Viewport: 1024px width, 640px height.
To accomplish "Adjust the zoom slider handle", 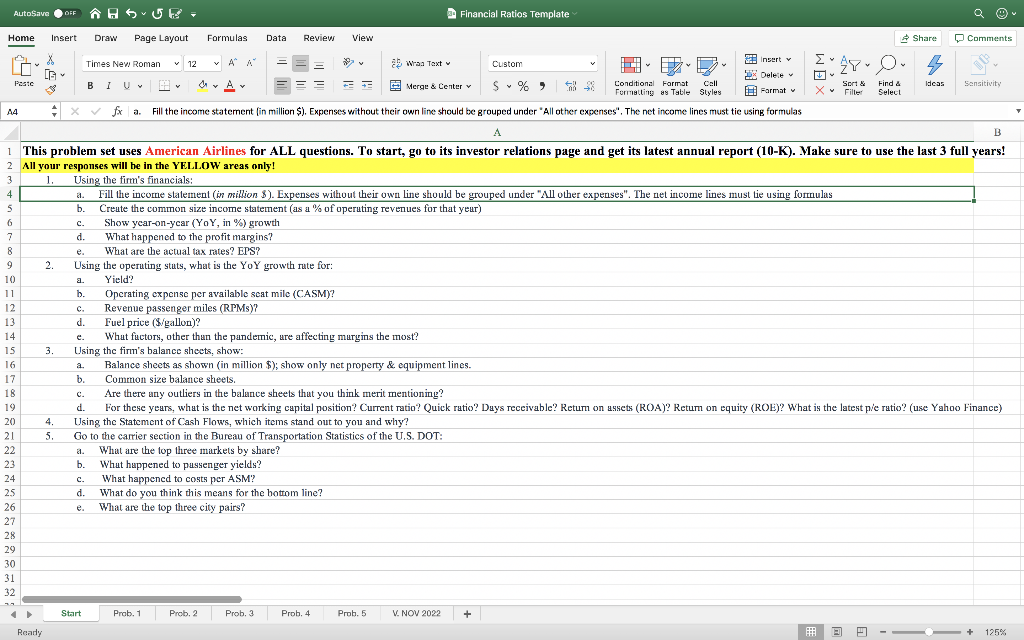I will 928,632.
